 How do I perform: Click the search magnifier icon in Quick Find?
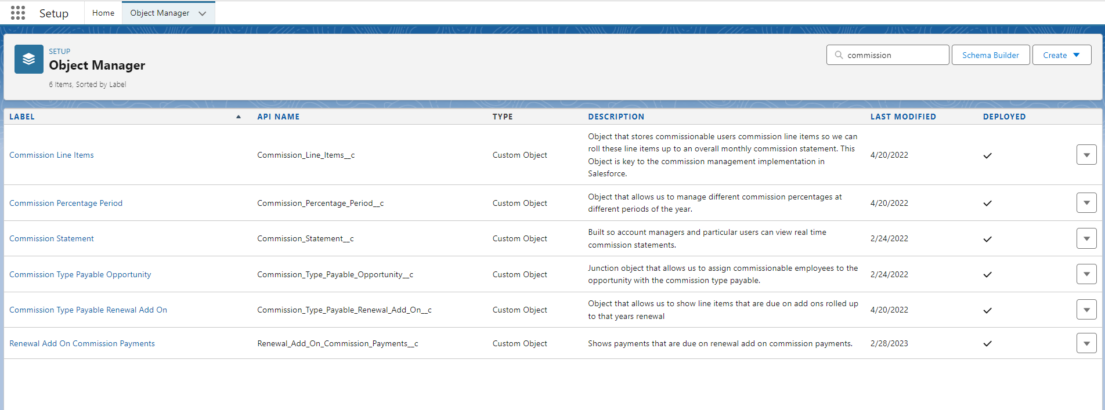pos(837,56)
